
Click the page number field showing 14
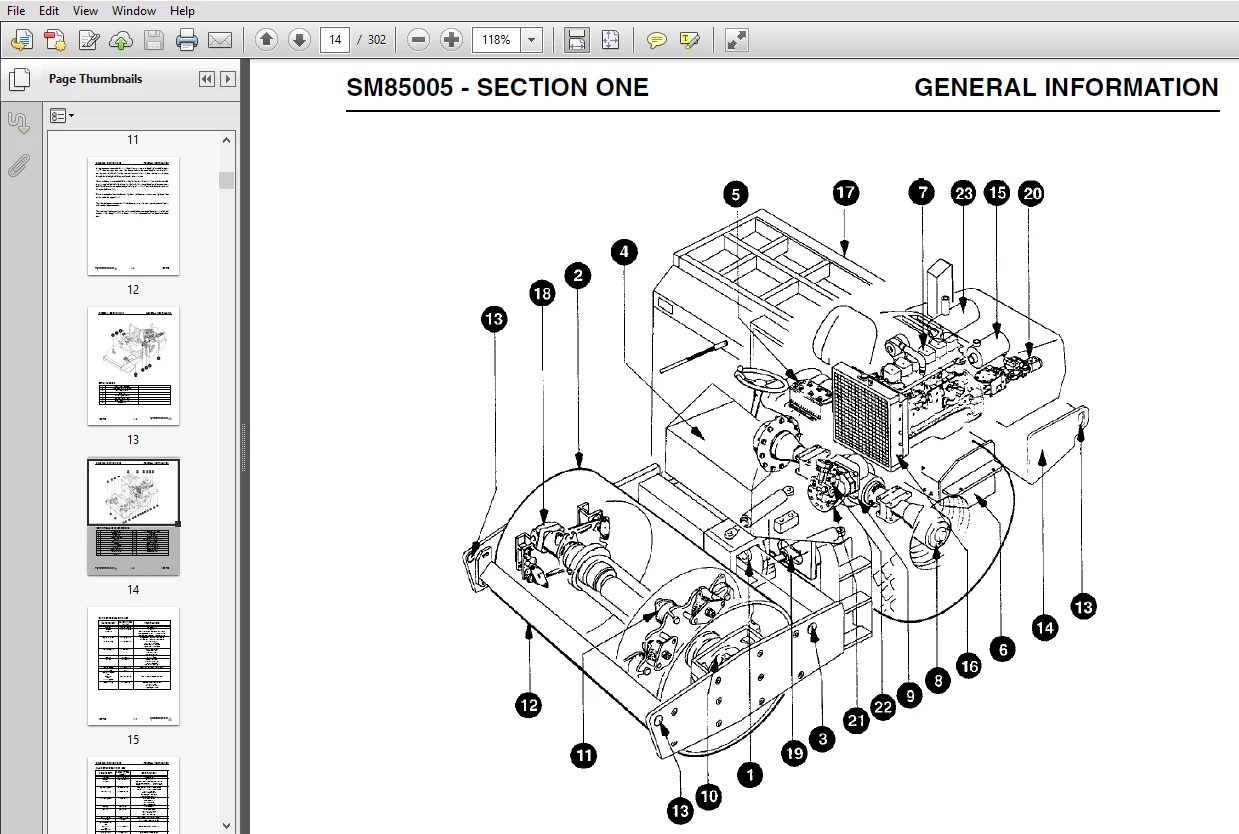[x=335, y=40]
